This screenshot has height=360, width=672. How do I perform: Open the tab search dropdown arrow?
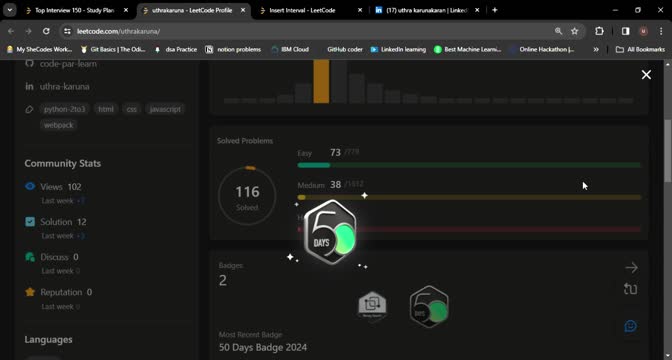point(9,10)
